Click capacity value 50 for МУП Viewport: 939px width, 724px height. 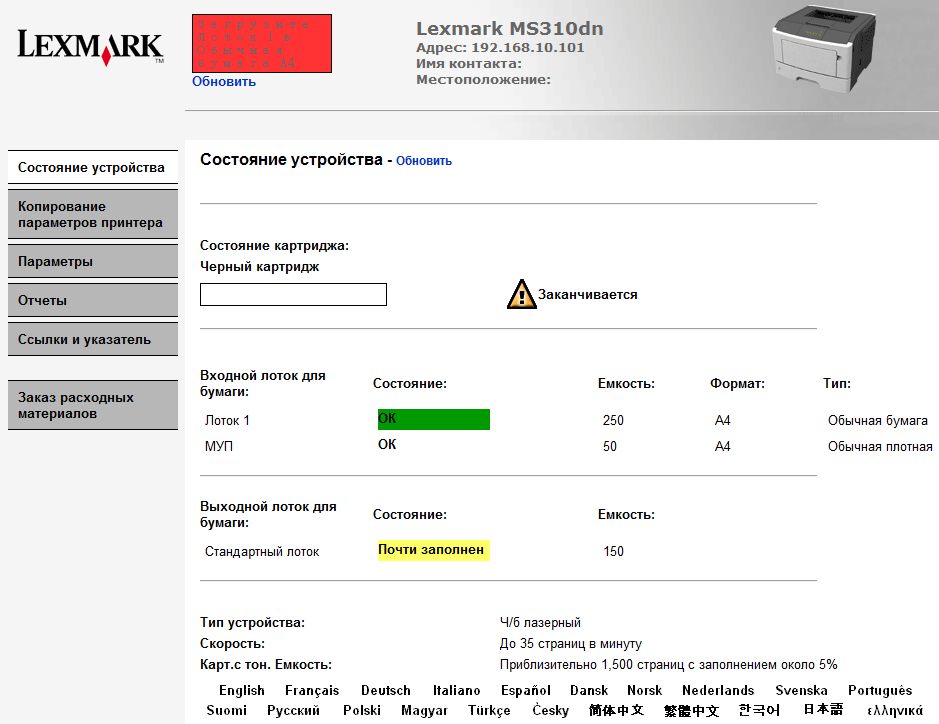[x=610, y=446]
